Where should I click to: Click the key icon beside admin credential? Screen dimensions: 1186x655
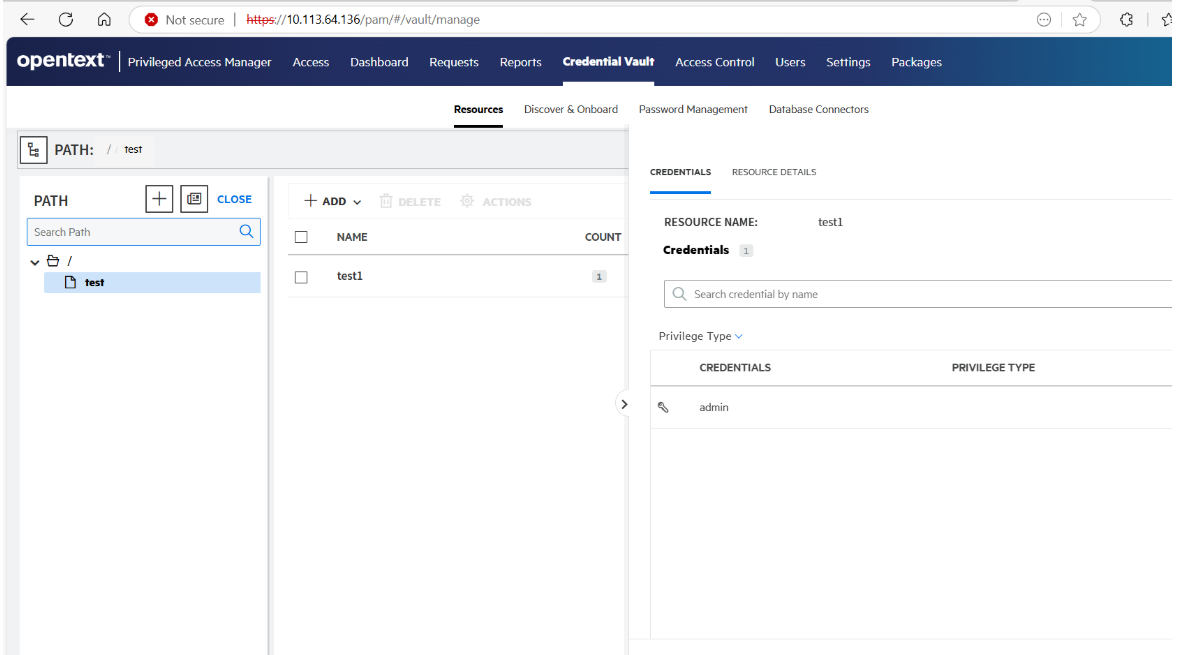pos(663,408)
